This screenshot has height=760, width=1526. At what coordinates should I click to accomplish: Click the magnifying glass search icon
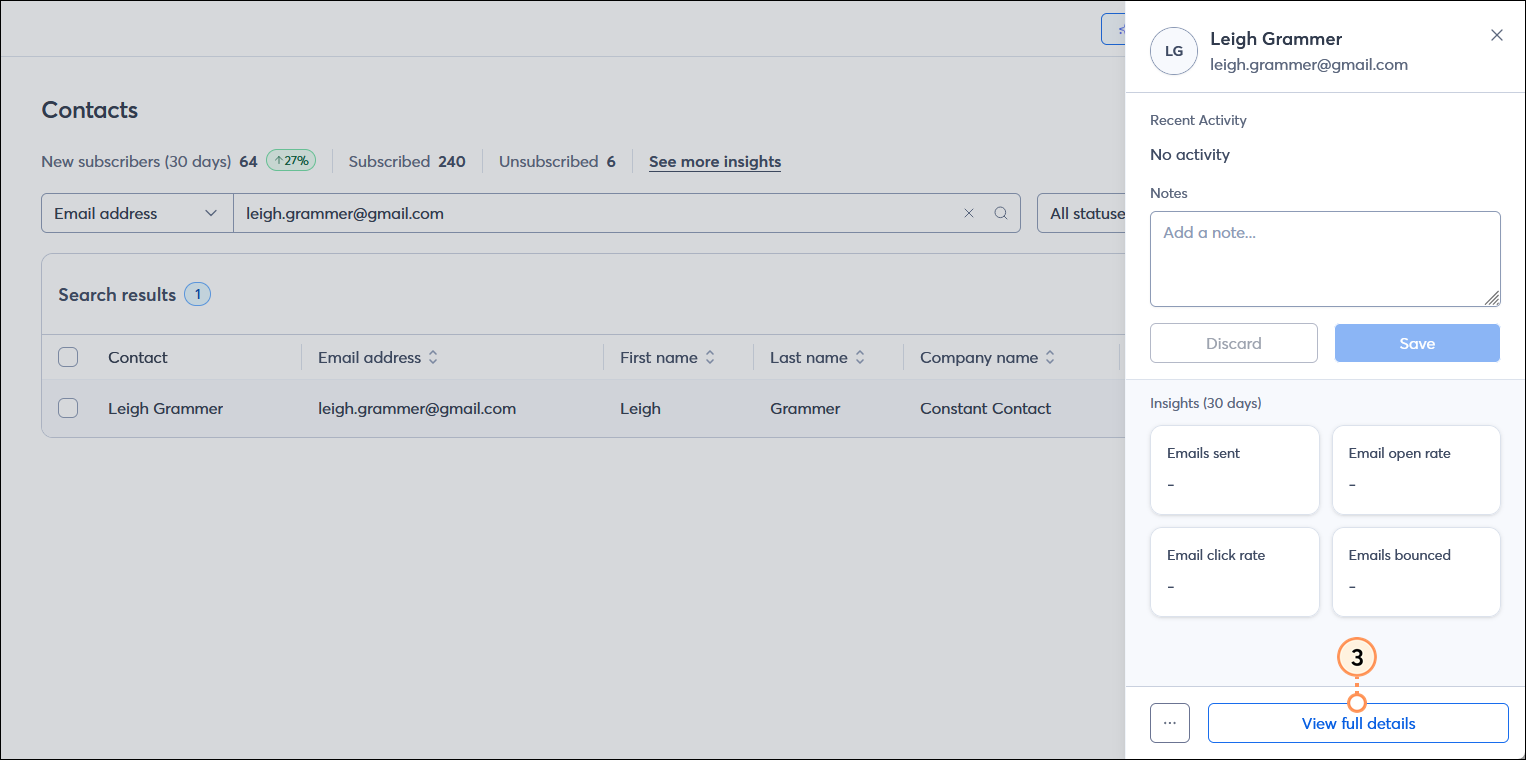click(1000, 213)
